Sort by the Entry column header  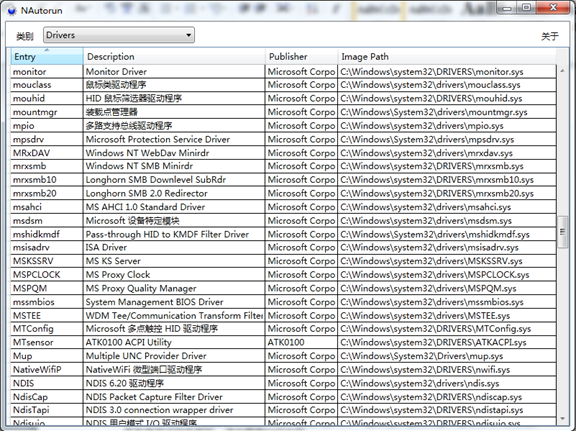click(x=47, y=57)
